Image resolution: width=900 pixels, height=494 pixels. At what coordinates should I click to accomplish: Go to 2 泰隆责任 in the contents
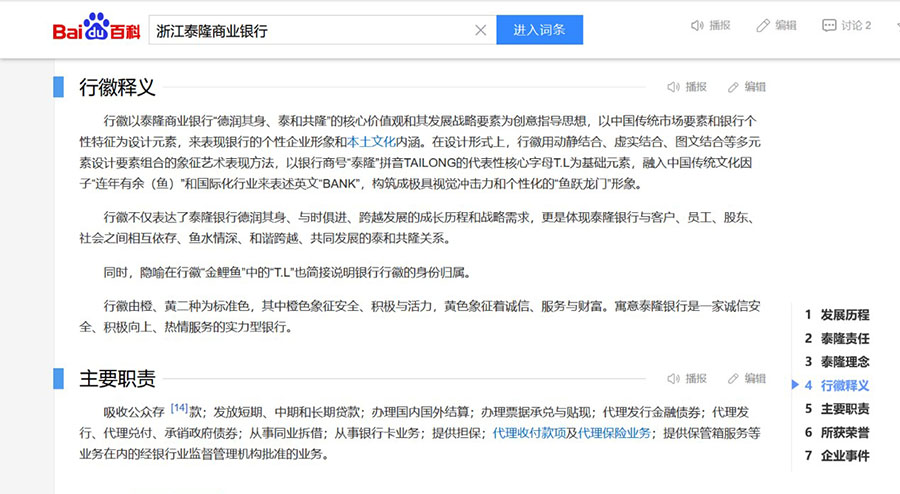[837, 338]
